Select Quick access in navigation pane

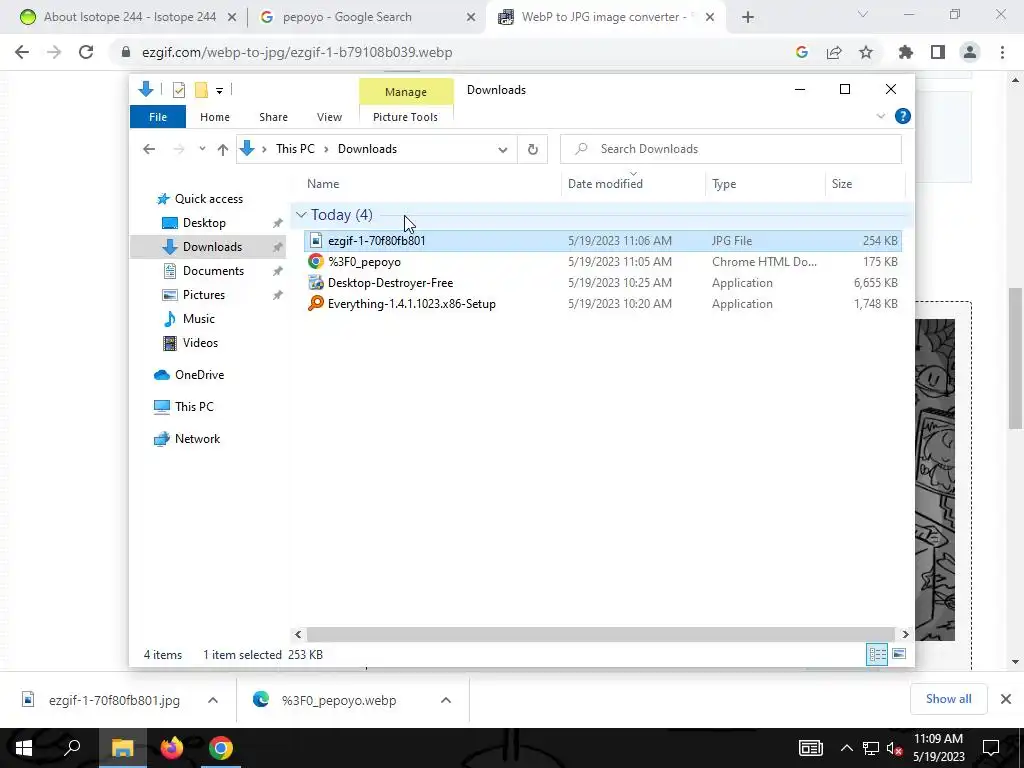pyautogui.click(x=208, y=199)
